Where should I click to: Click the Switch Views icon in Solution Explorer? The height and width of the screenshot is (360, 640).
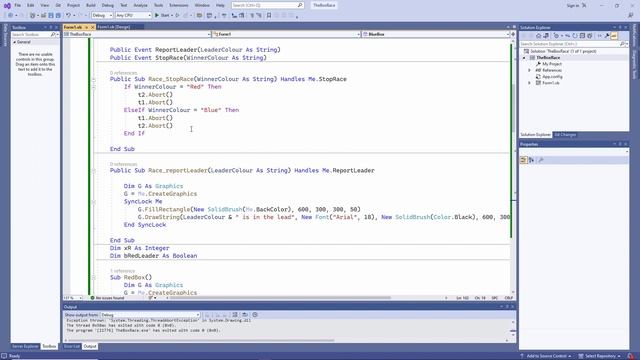(546, 36)
